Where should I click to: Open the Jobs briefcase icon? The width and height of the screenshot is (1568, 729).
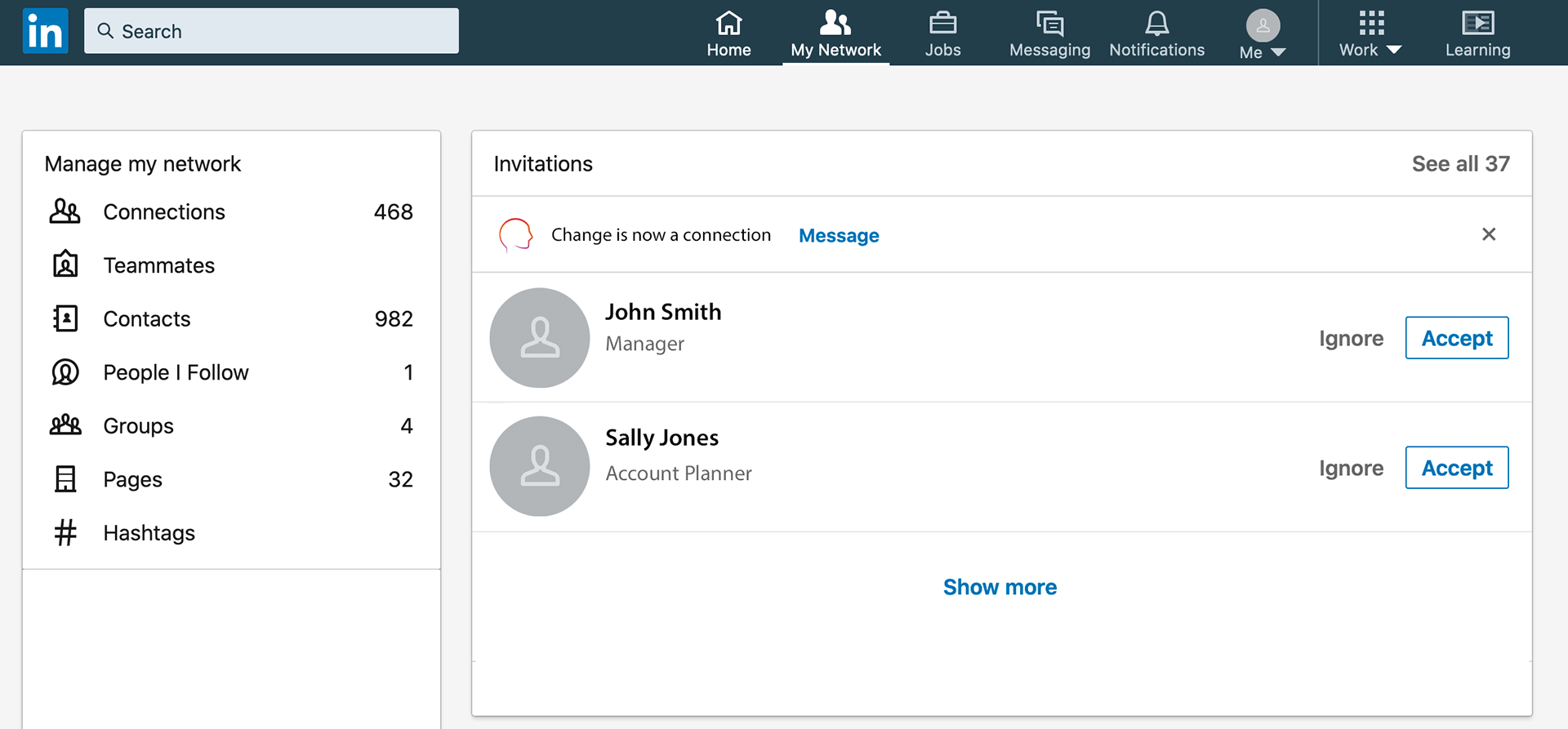click(942, 23)
